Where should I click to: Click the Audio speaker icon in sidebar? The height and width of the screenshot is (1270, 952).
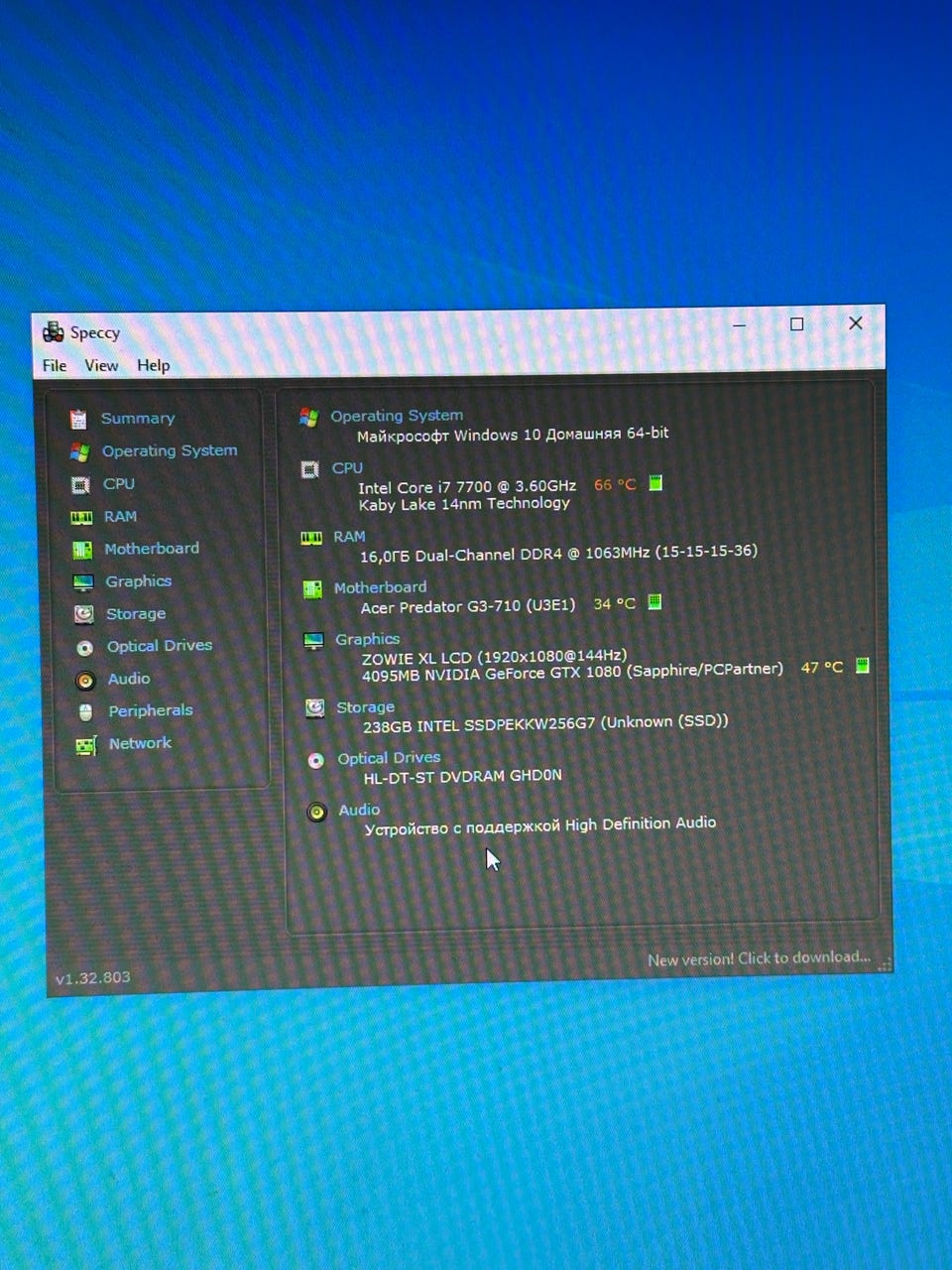tap(86, 681)
